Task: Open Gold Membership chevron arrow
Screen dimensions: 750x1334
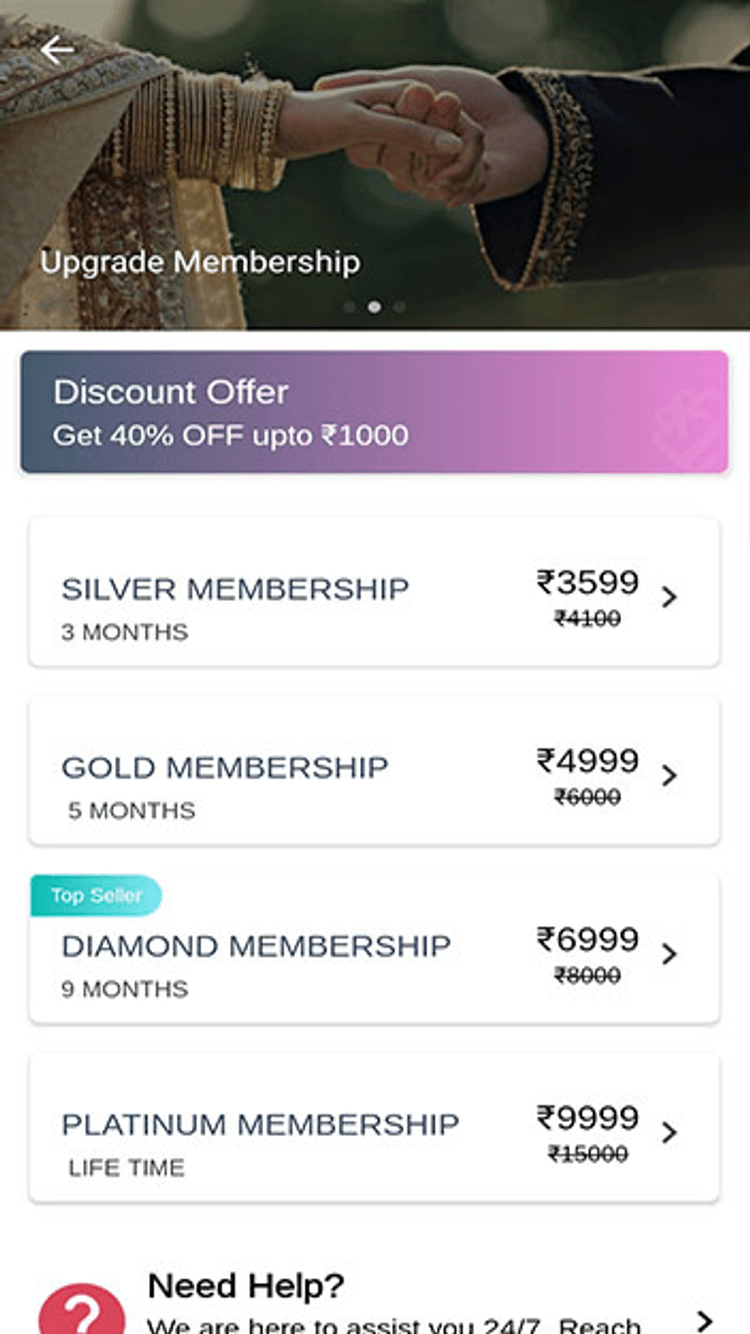Action: pos(670,775)
